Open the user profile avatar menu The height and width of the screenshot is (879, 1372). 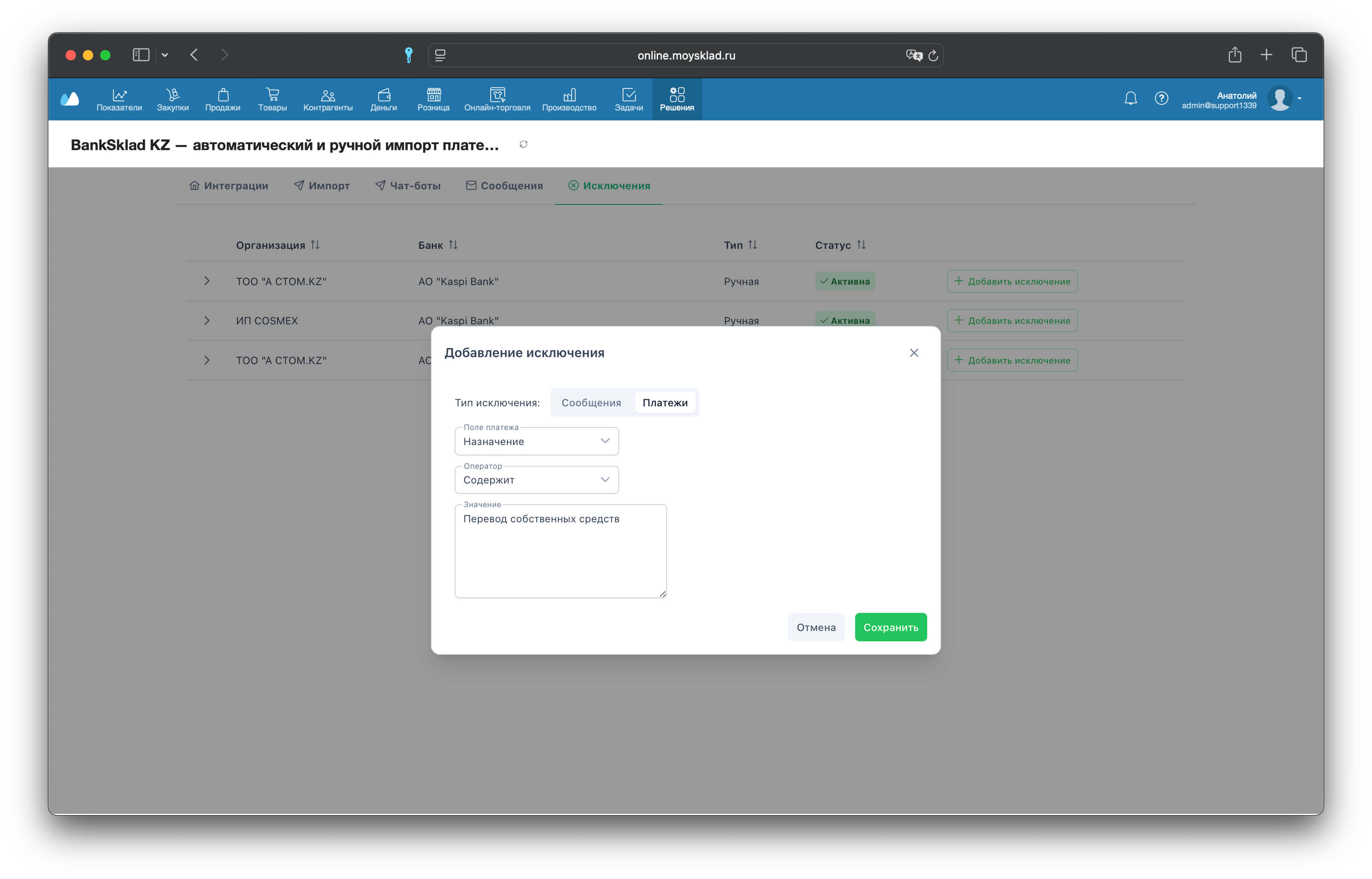(x=1280, y=98)
